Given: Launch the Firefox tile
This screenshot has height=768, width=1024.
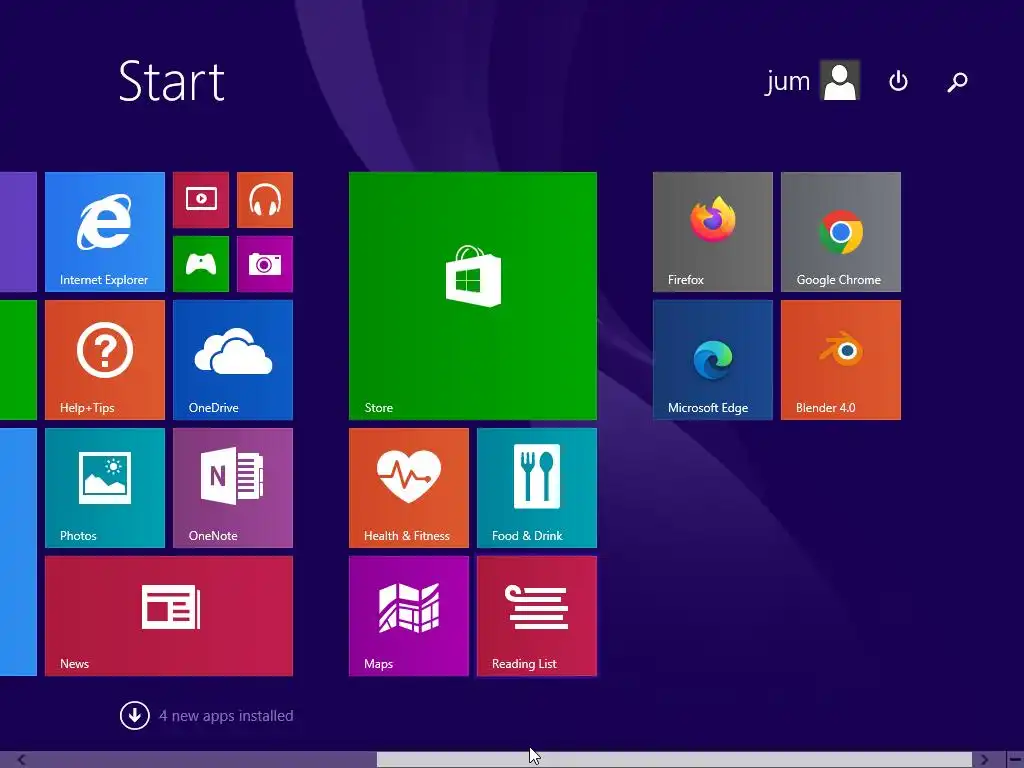Looking at the screenshot, I should tap(713, 232).
